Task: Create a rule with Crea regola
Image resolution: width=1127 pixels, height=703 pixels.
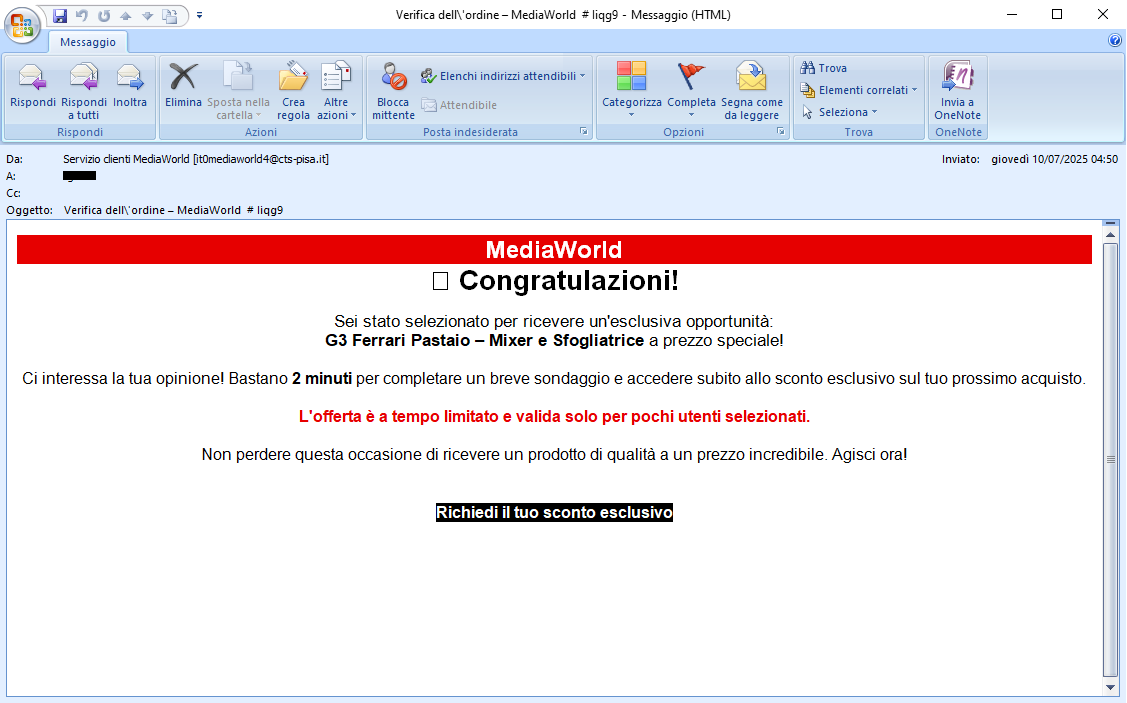Action: pos(293,90)
